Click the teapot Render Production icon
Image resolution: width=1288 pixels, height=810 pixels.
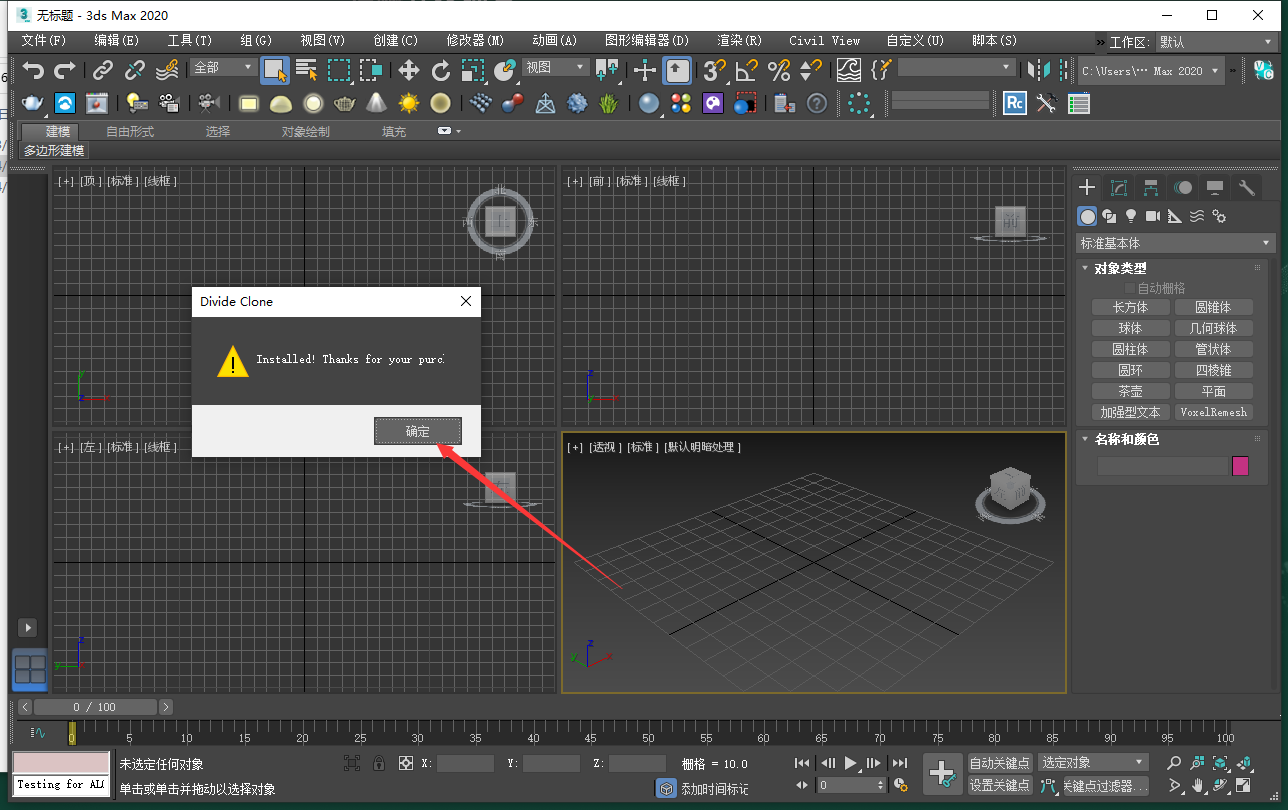tap(33, 103)
